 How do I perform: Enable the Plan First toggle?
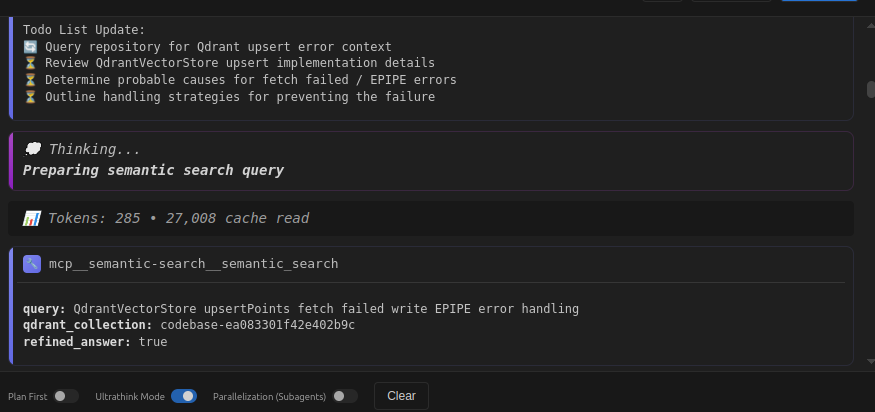(x=66, y=396)
